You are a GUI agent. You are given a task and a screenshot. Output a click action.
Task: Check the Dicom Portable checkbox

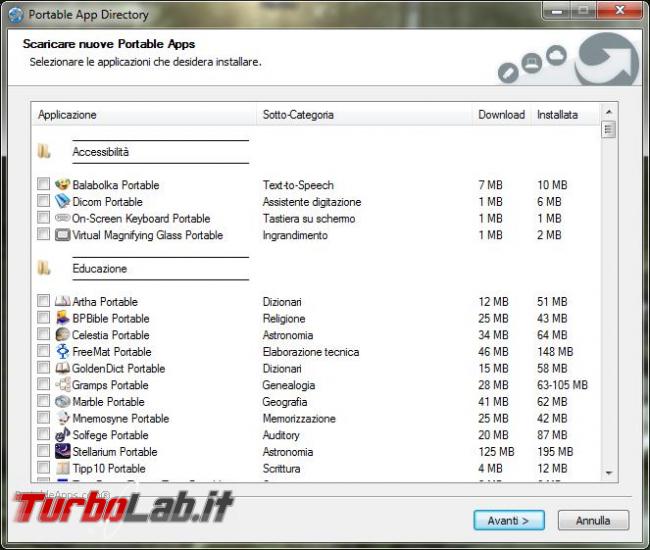tap(43, 200)
